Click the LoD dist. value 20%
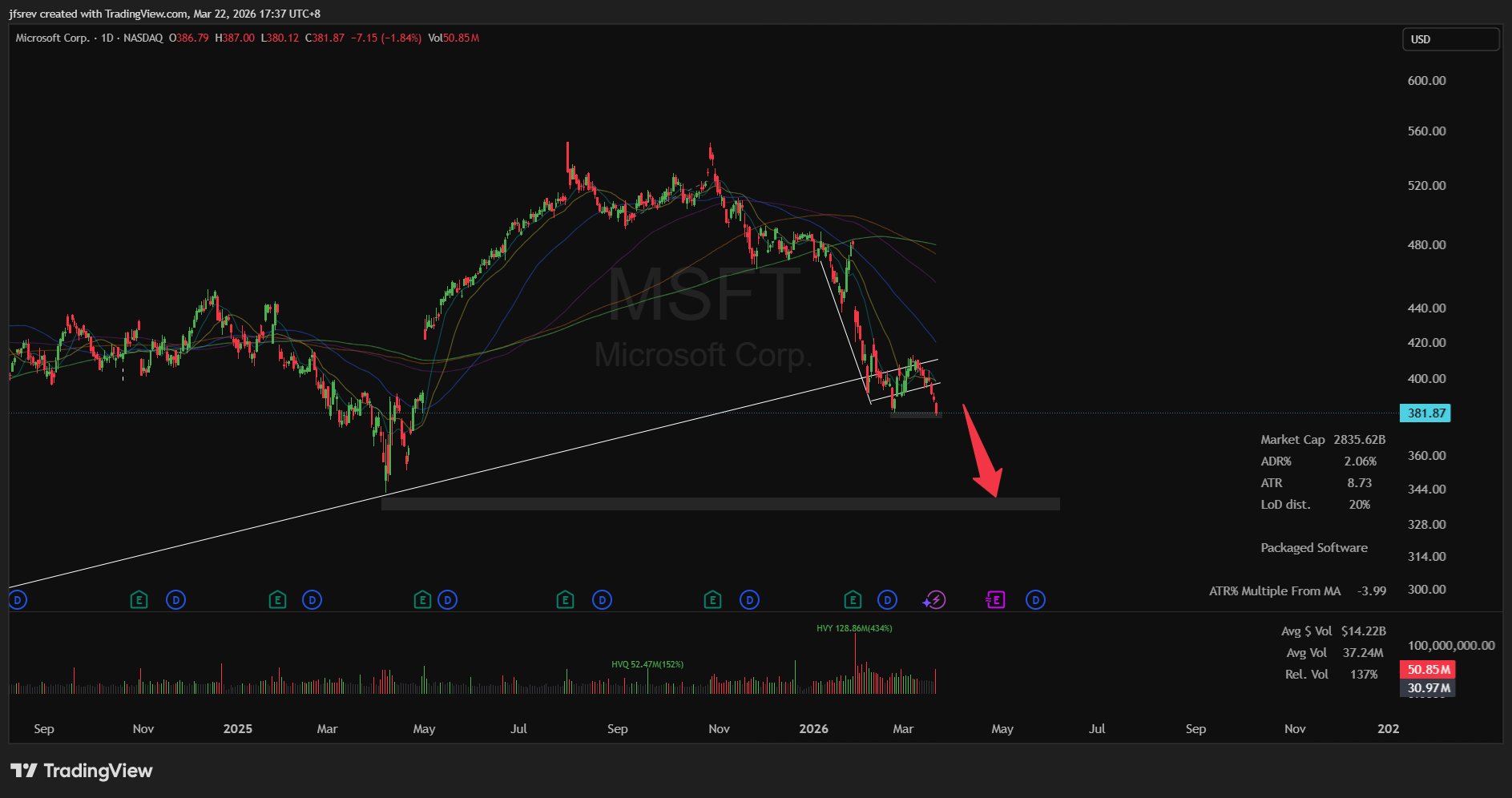 [1360, 505]
